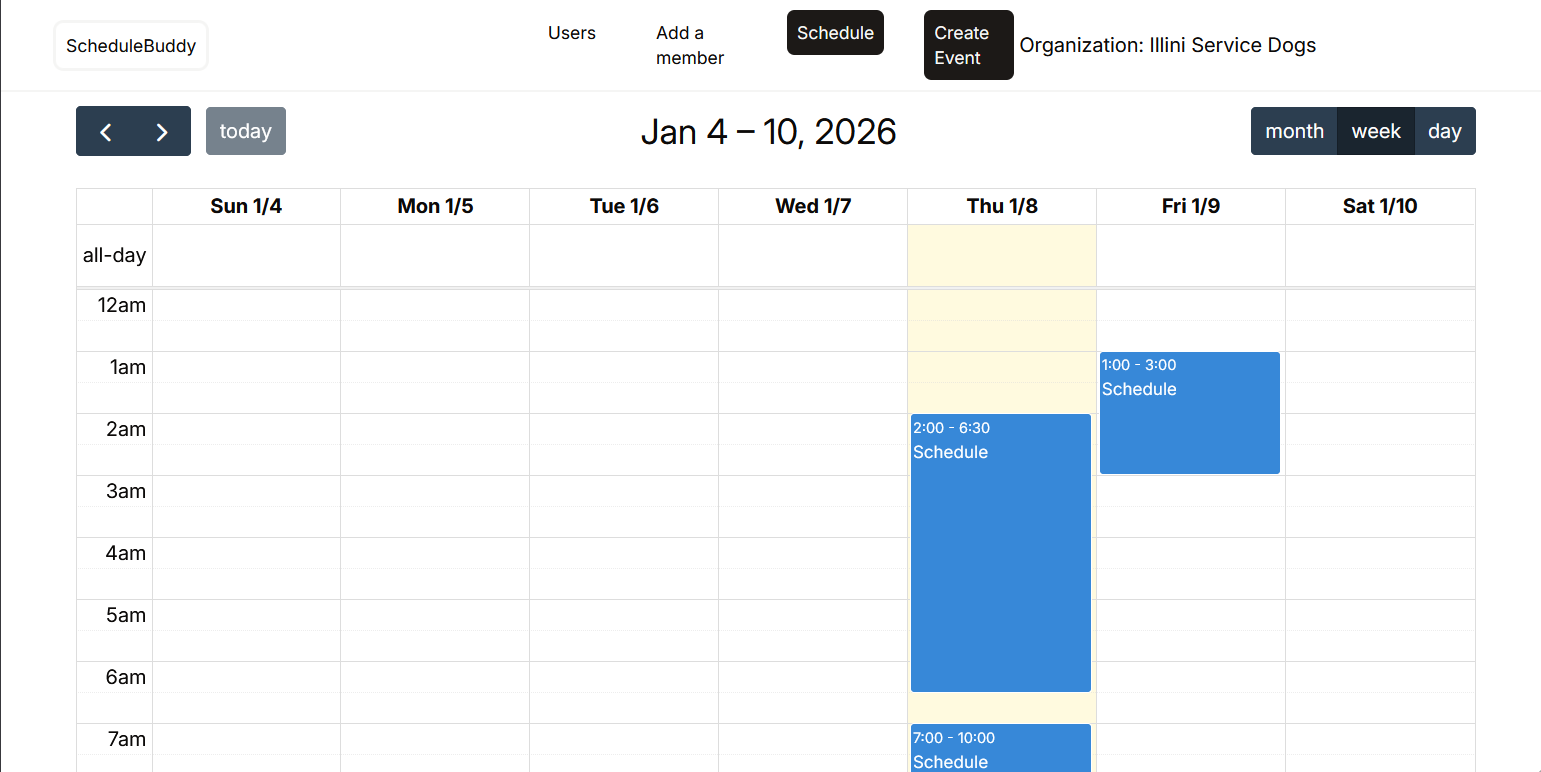Select the month view toggle
Screen dimensions: 1541x772
(1294, 131)
